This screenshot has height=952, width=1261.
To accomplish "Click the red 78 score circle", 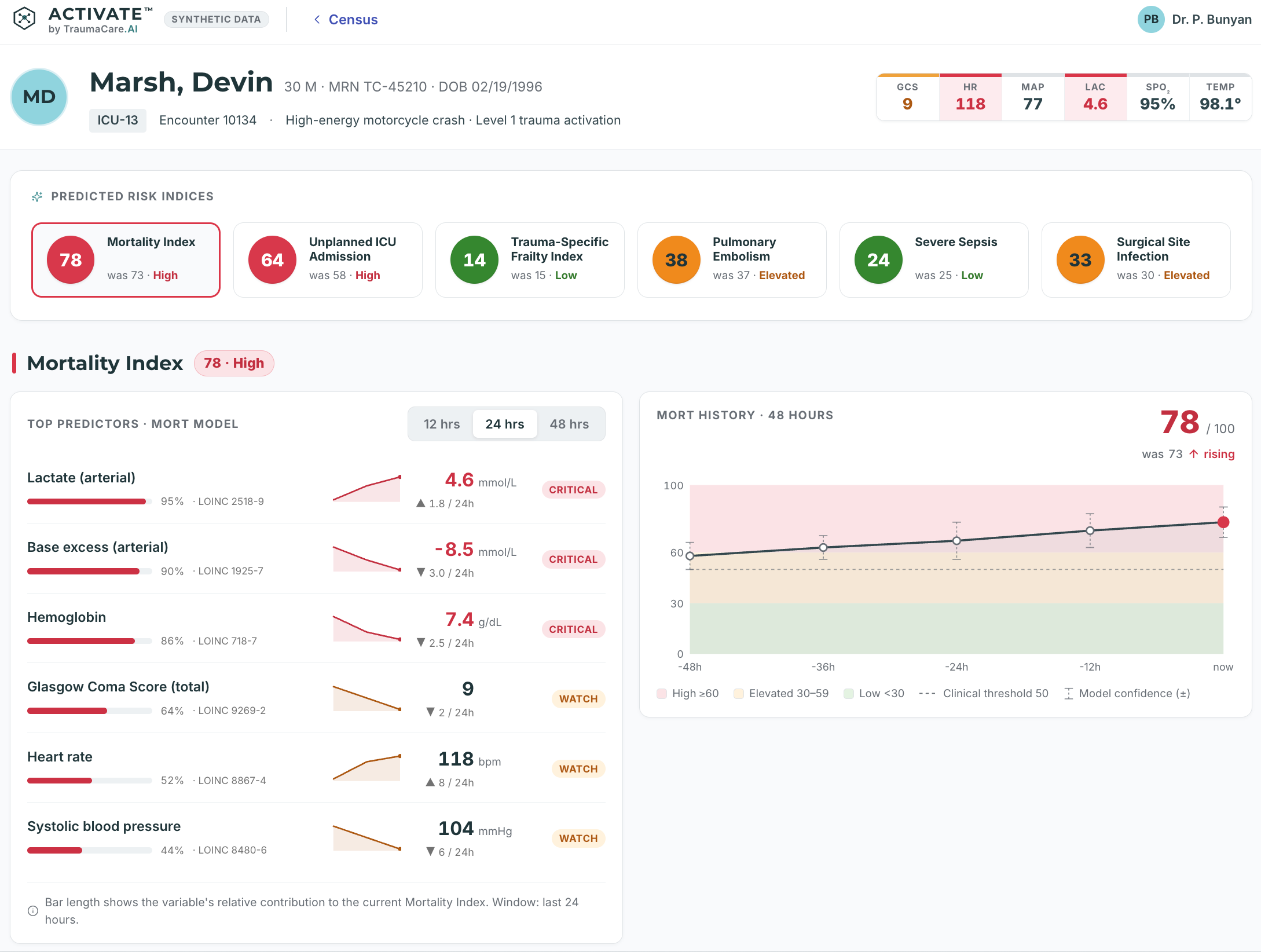I will [x=71, y=260].
